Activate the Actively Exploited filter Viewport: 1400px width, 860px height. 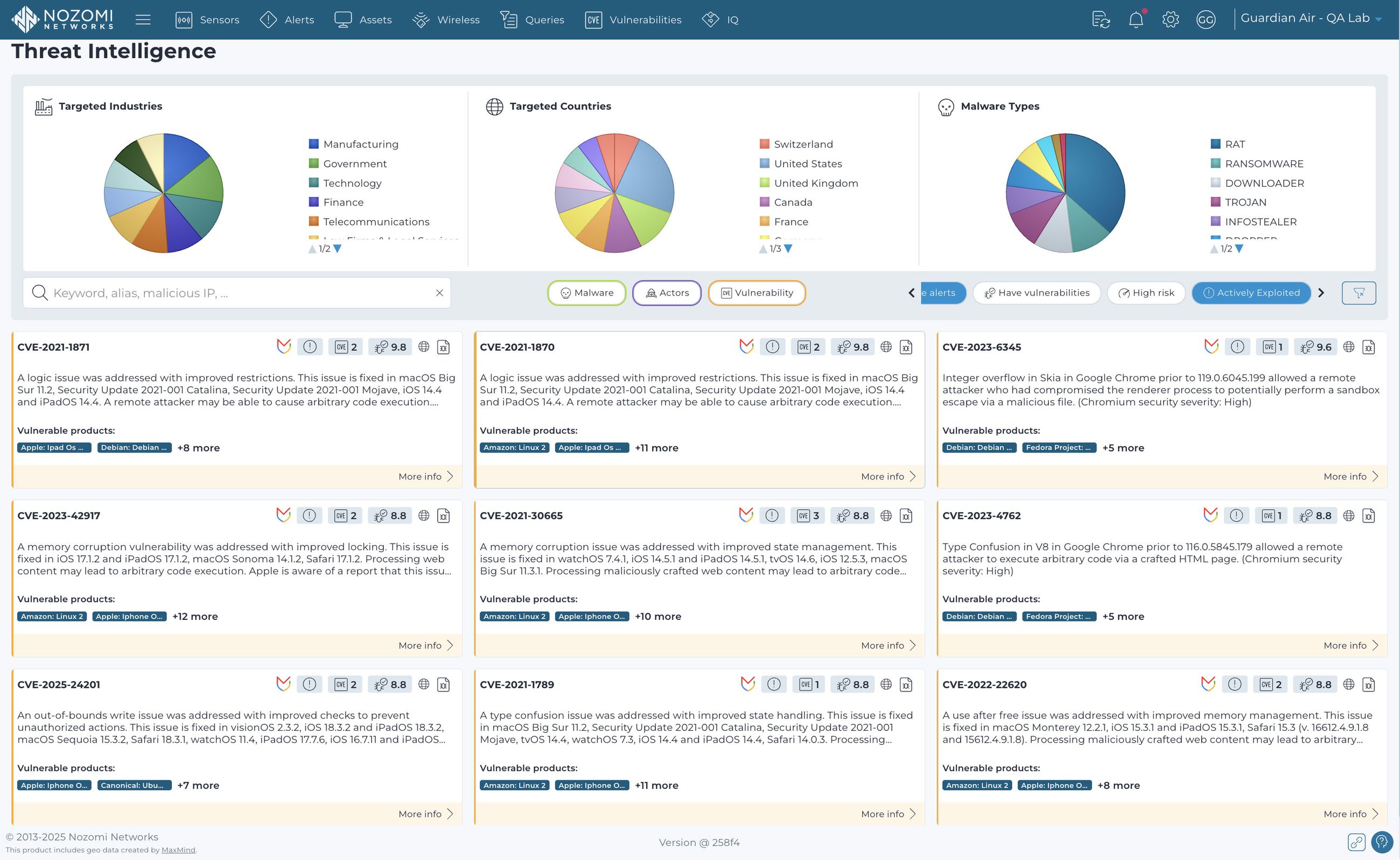(1251, 292)
